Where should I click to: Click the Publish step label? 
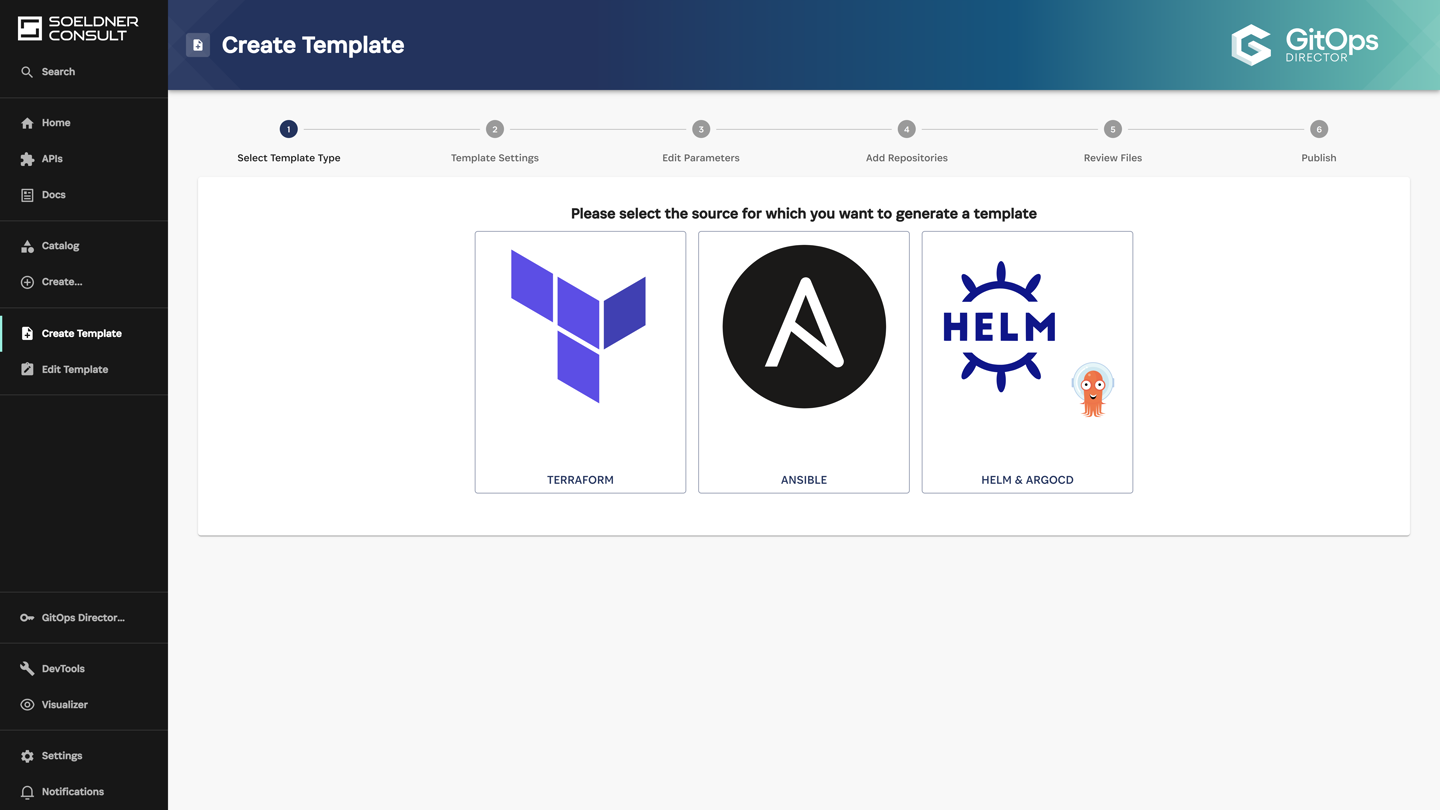(x=1319, y=158)
